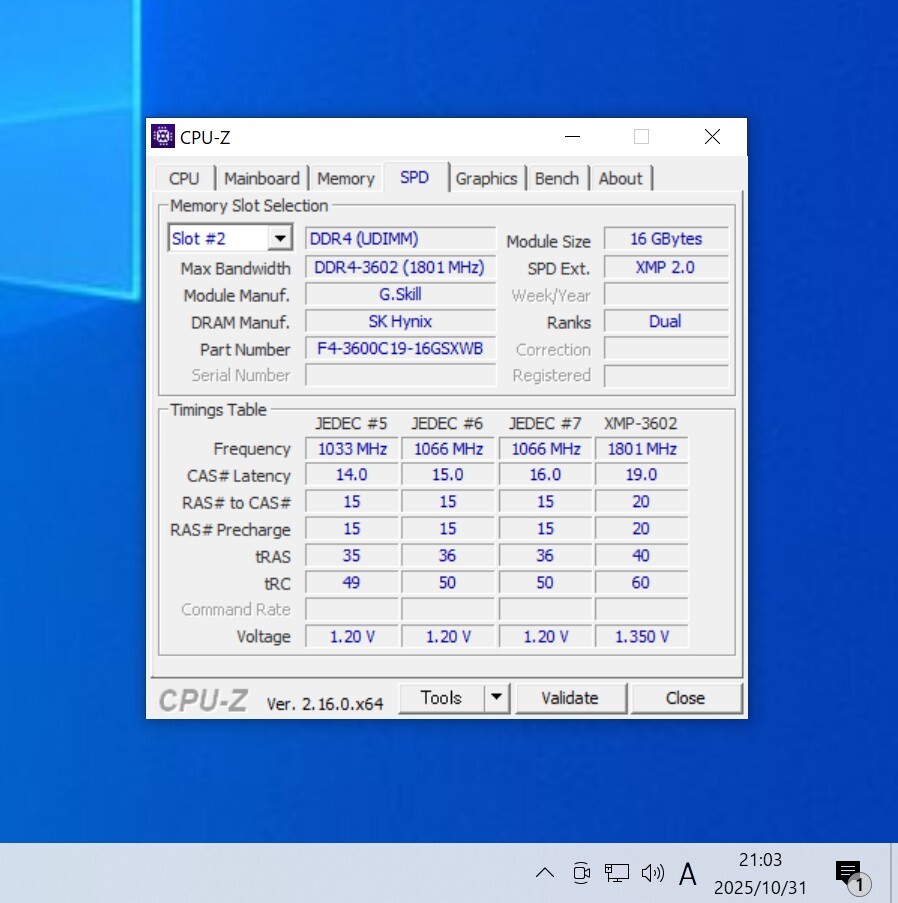Image resolution: width=898 pixels, height=903 pixels.
Task: Click the CPU-Z app icon in title bar
Action: pyautogui.click(x=163, y=137)
